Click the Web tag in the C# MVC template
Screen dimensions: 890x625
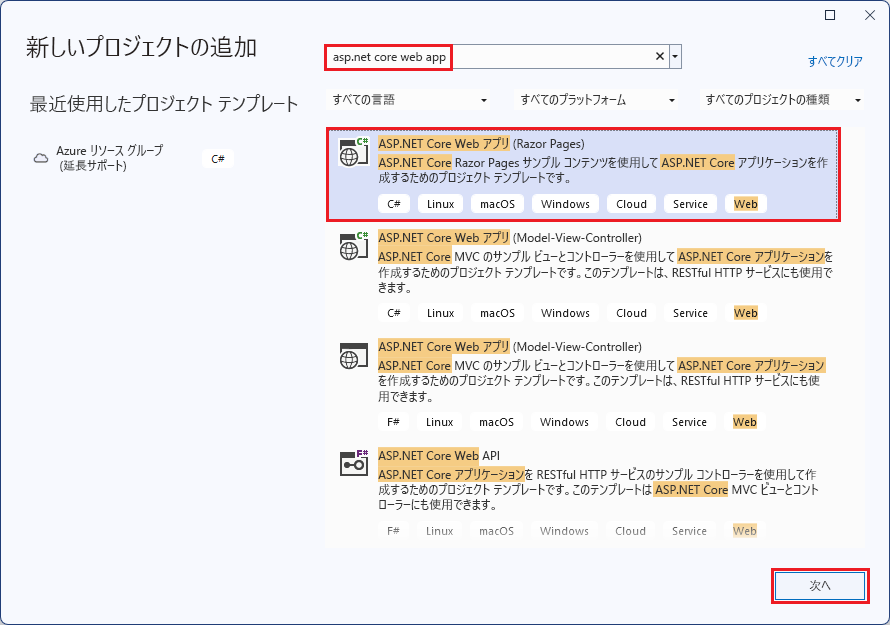coord(746,313)
